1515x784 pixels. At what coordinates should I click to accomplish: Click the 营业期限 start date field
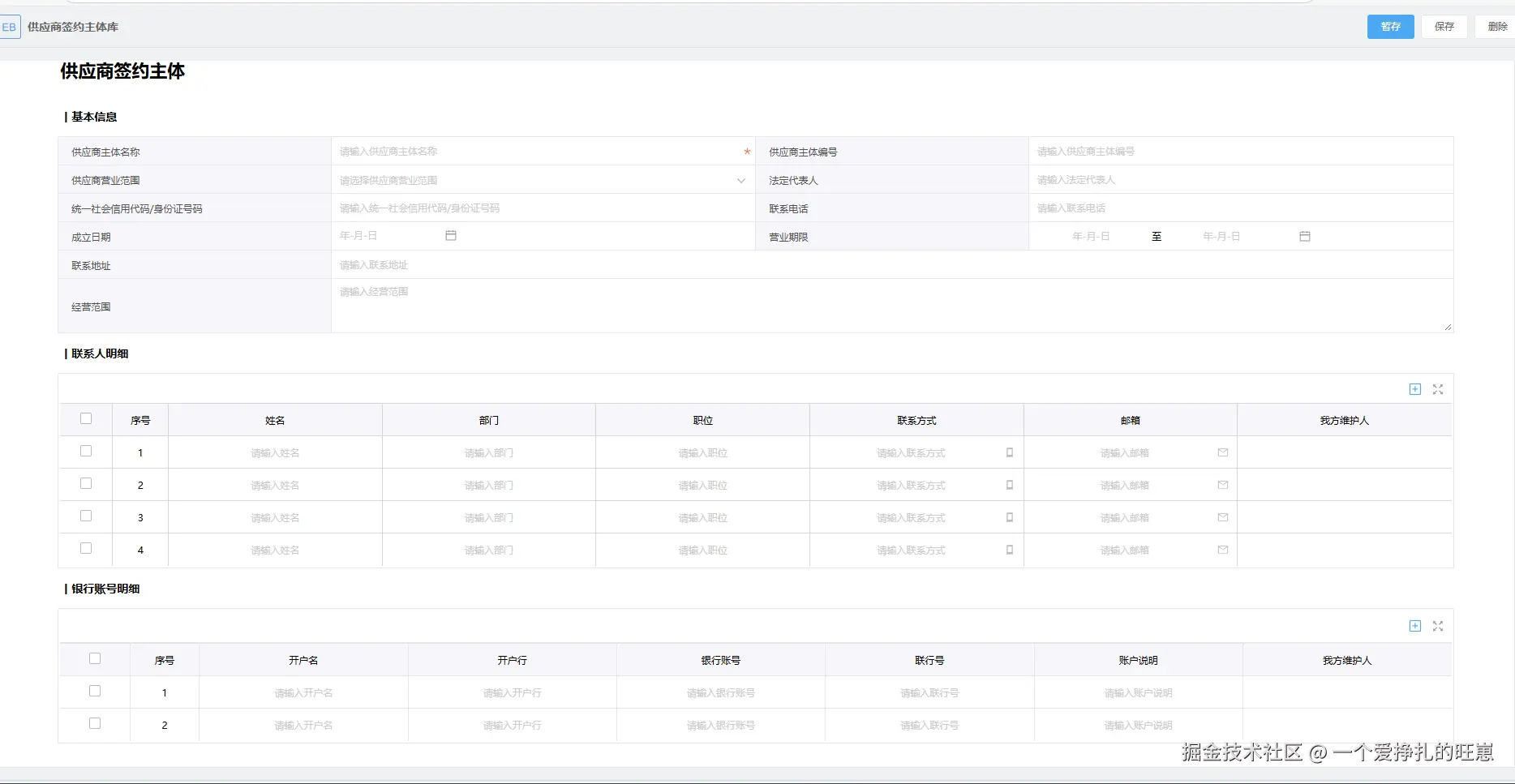[1091, 237]
